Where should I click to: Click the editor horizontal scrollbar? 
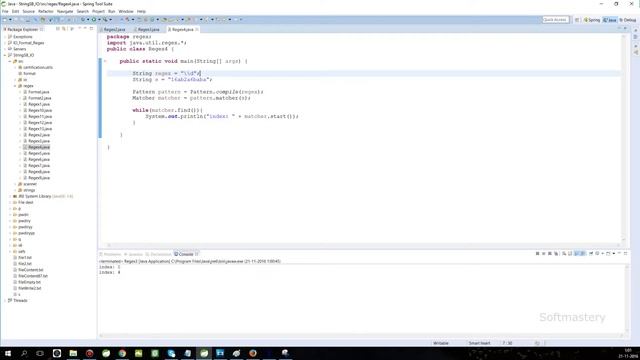pos(363,245)
